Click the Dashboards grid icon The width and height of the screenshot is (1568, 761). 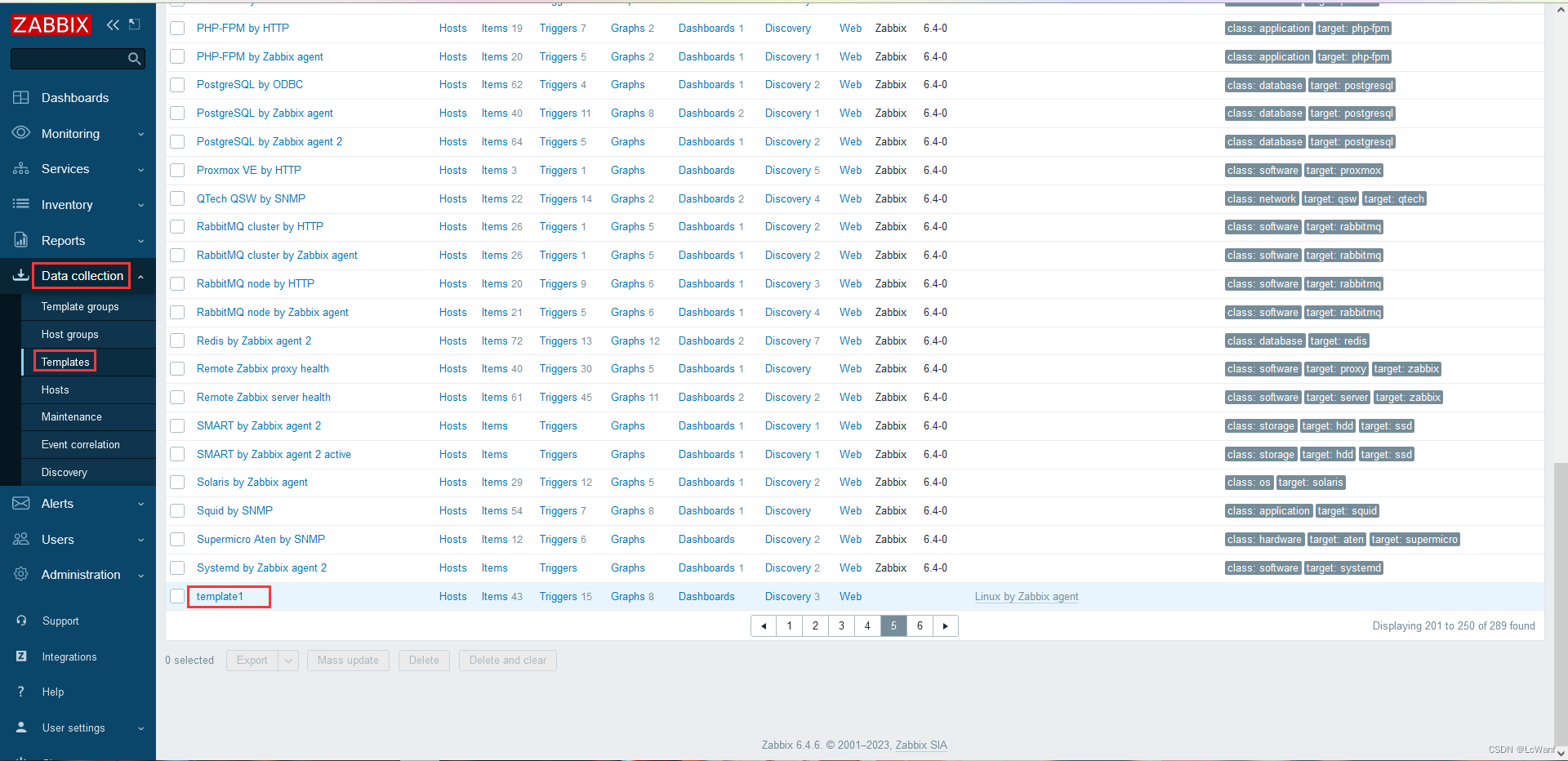pos(21,97)
